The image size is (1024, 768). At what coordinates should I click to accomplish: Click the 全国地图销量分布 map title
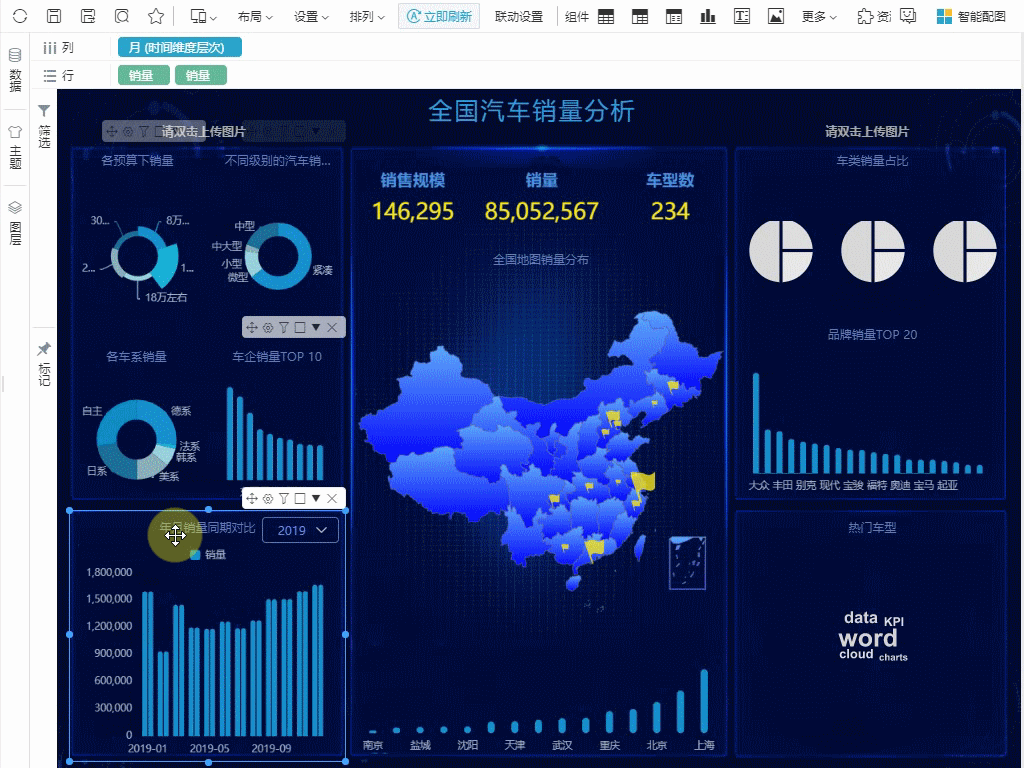pyautogui.click(x=541, y=259)
